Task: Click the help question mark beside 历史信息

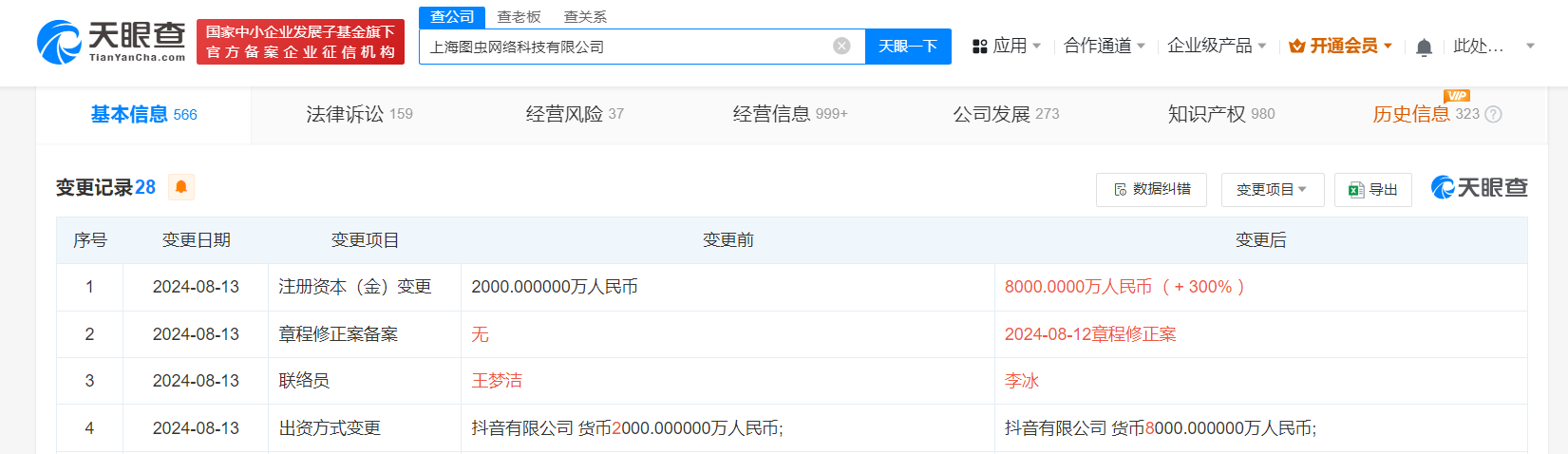Action: click(x=1493, y=115)
